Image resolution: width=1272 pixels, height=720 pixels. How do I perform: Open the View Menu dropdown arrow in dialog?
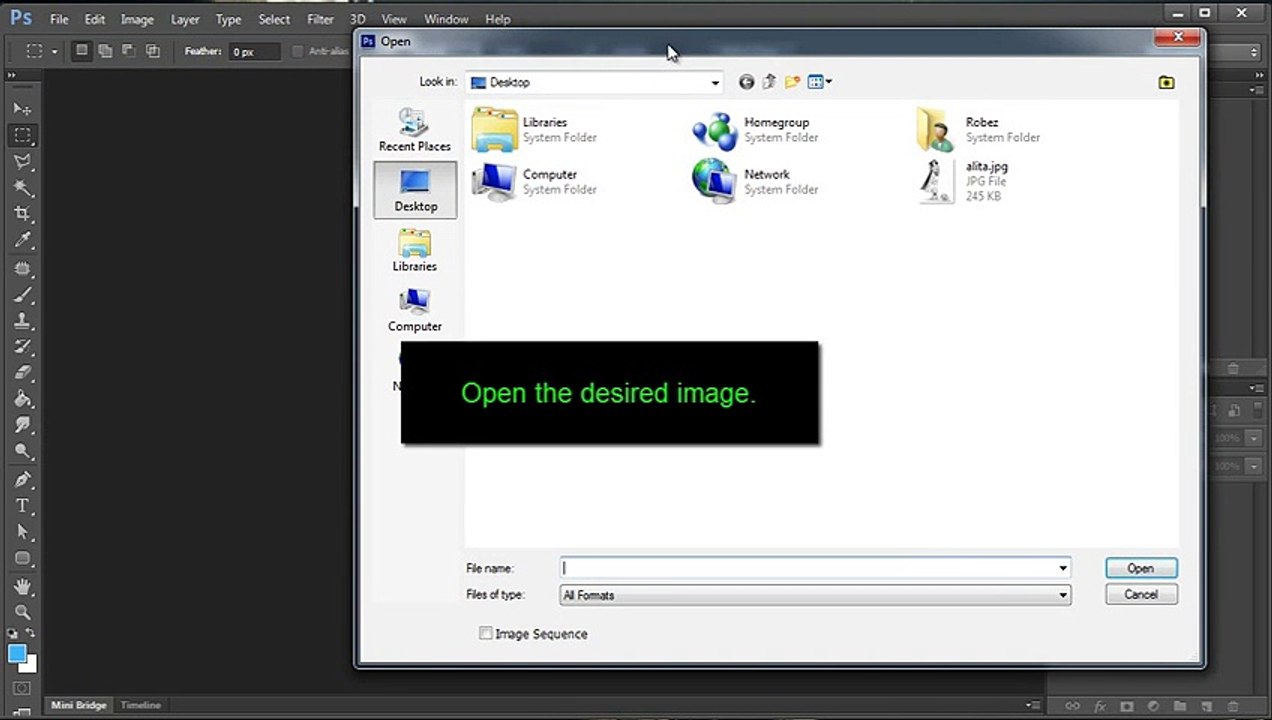coord(828,82)
